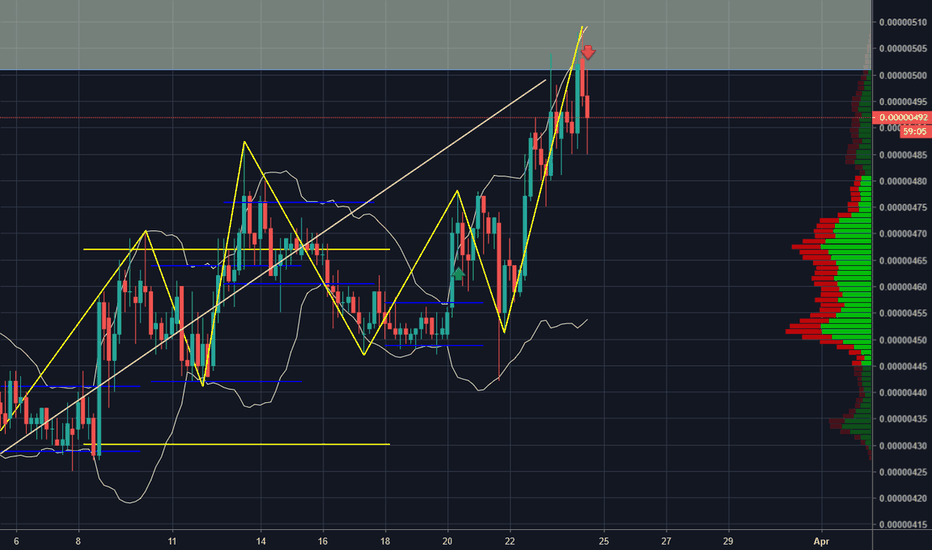Click the red dotted current price line
This screenshot has width=932, height=550.
(x=436, y=118)
